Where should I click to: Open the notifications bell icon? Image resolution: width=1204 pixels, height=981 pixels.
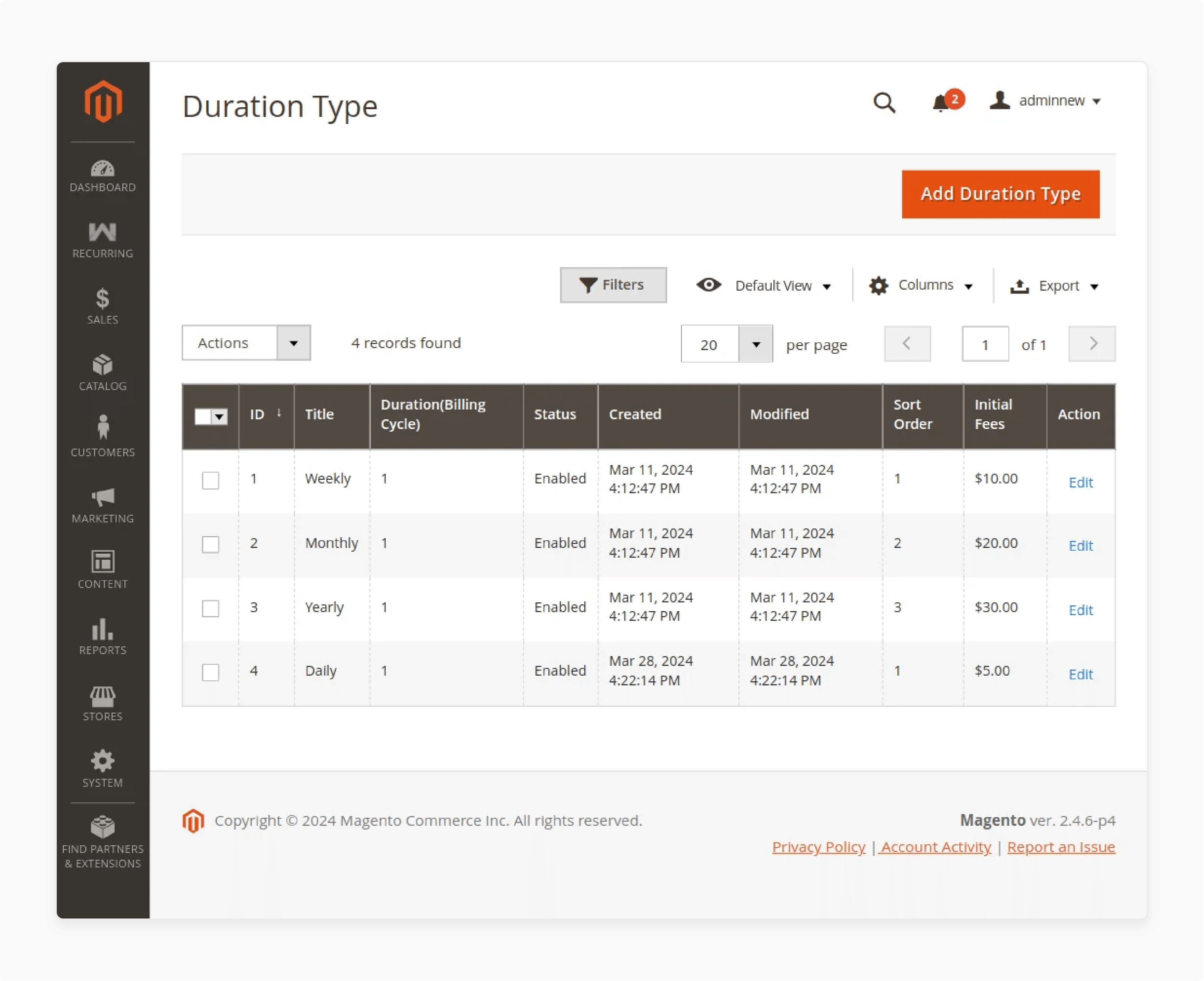tap(941, 103)
